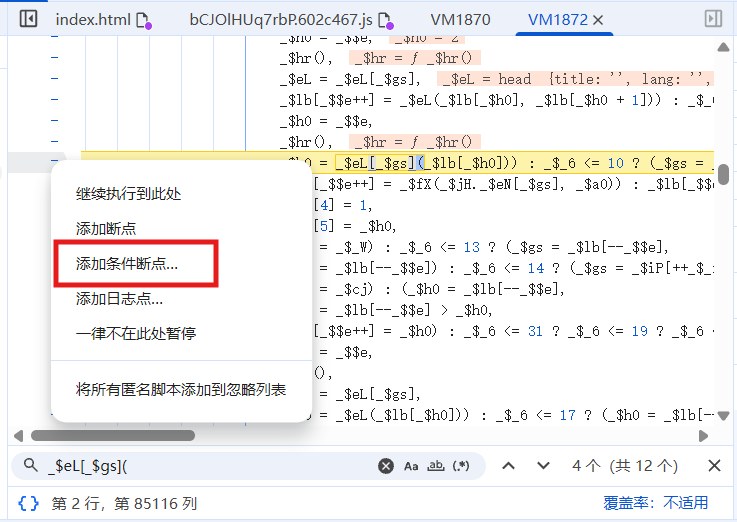Jump to the previous search match

point(508,466)
